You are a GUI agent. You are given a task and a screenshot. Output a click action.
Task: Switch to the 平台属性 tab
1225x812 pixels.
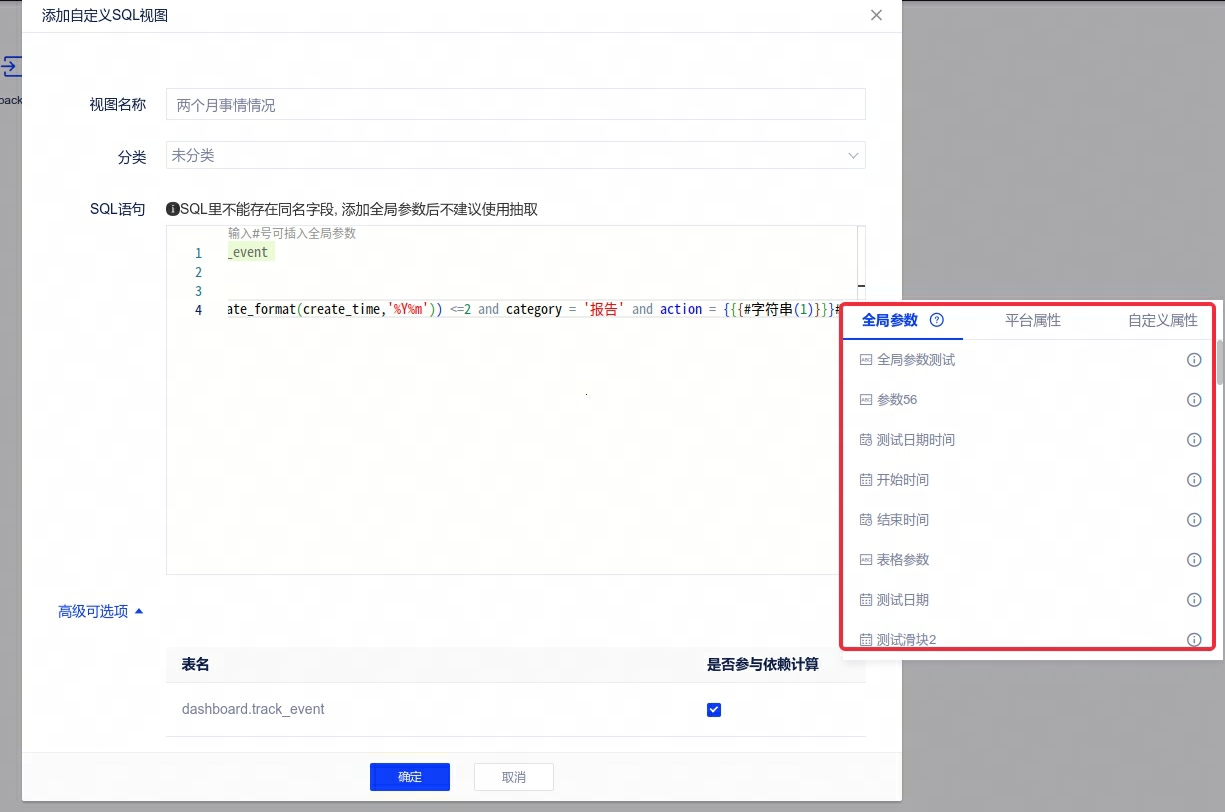(x=1032, y=321)
